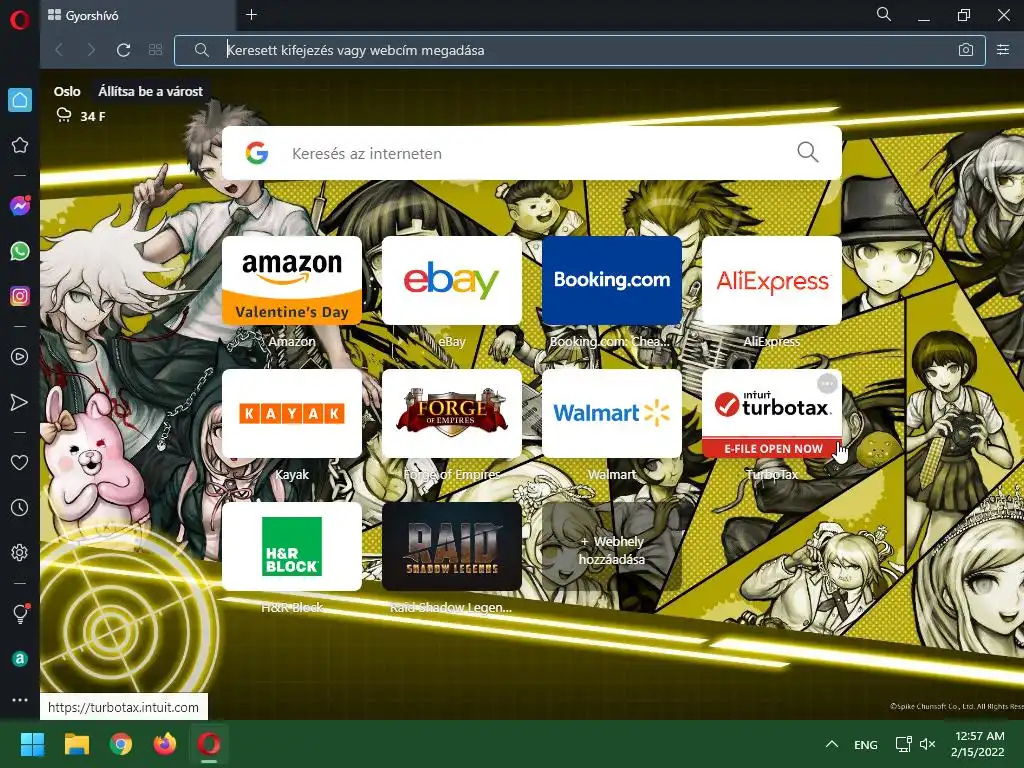
Task: Reload the current page
Action: click(123, 50)
